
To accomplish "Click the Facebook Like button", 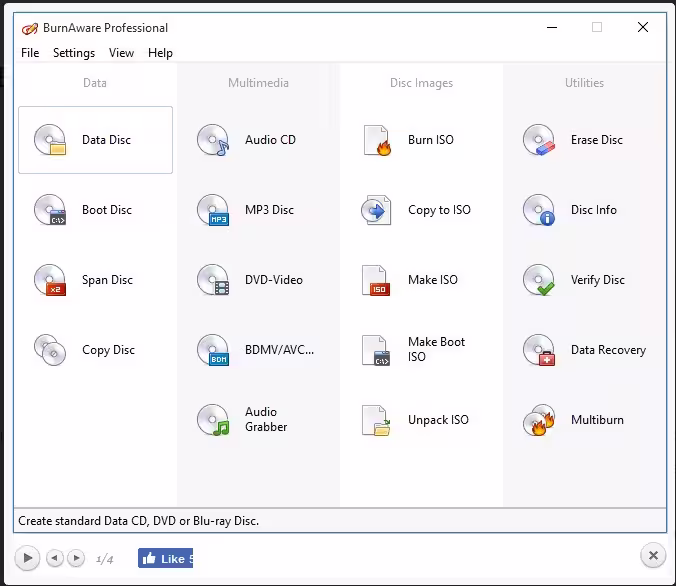I will (x=166, y=558).
